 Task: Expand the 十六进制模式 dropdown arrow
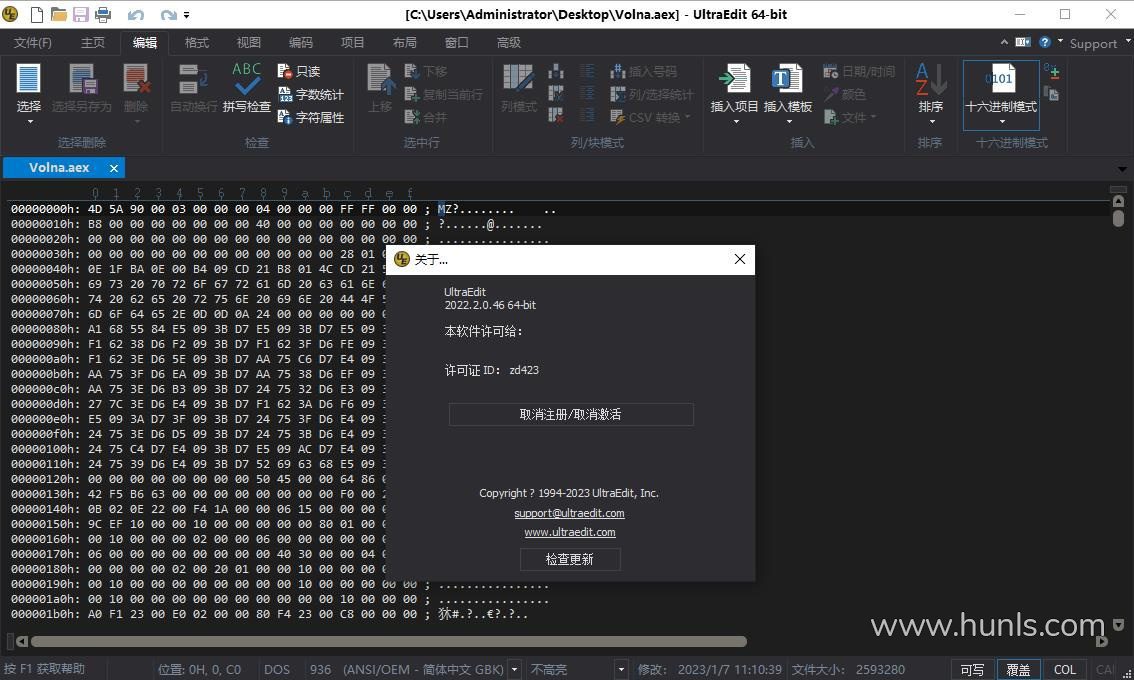(1002, 122)
